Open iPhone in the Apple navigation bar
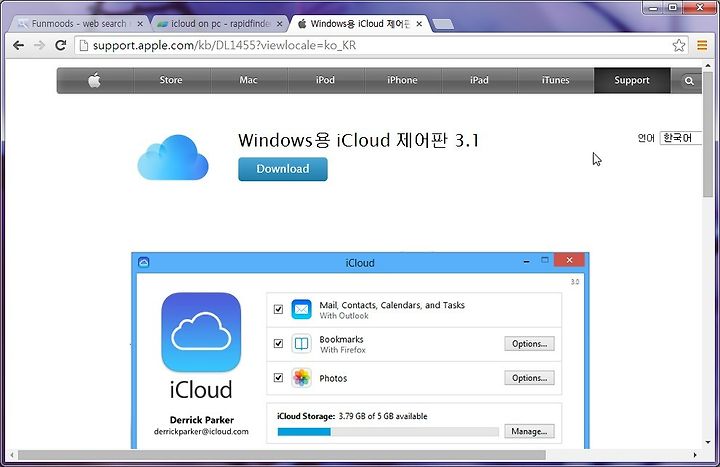The height and width of the screenshot is (467, 720). (402, 80)
